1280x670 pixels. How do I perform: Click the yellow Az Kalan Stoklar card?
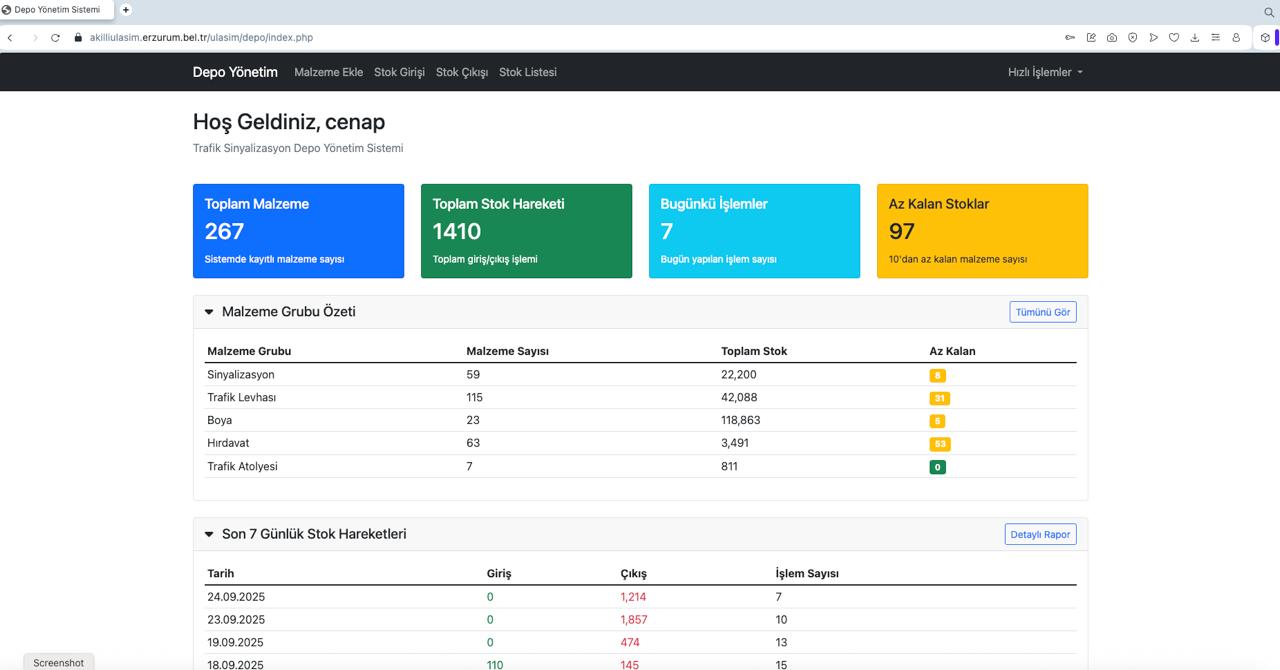tap(982, 231)
